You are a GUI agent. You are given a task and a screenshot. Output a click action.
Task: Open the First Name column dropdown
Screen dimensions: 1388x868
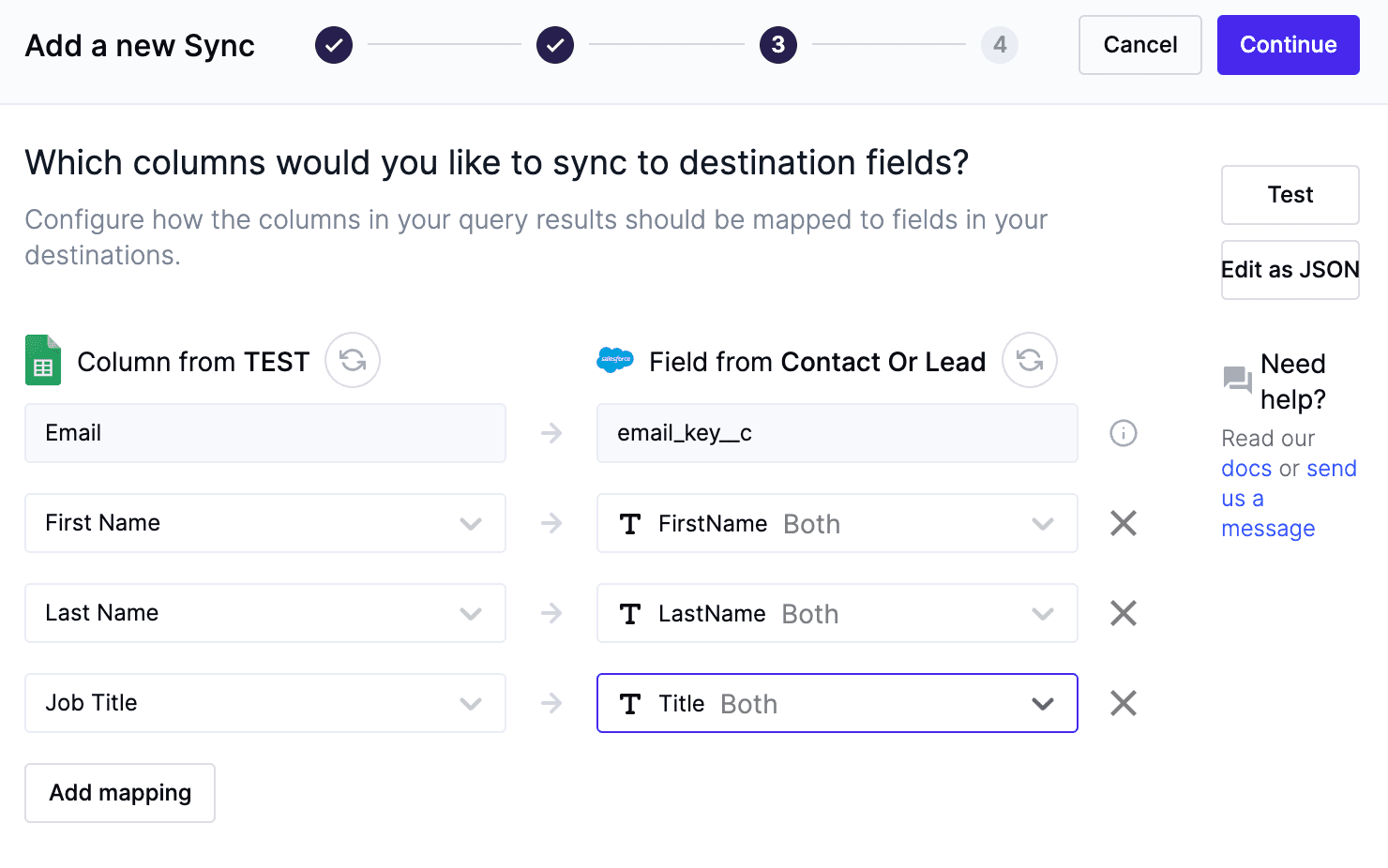pyautogui.click(x=265, y=523)
